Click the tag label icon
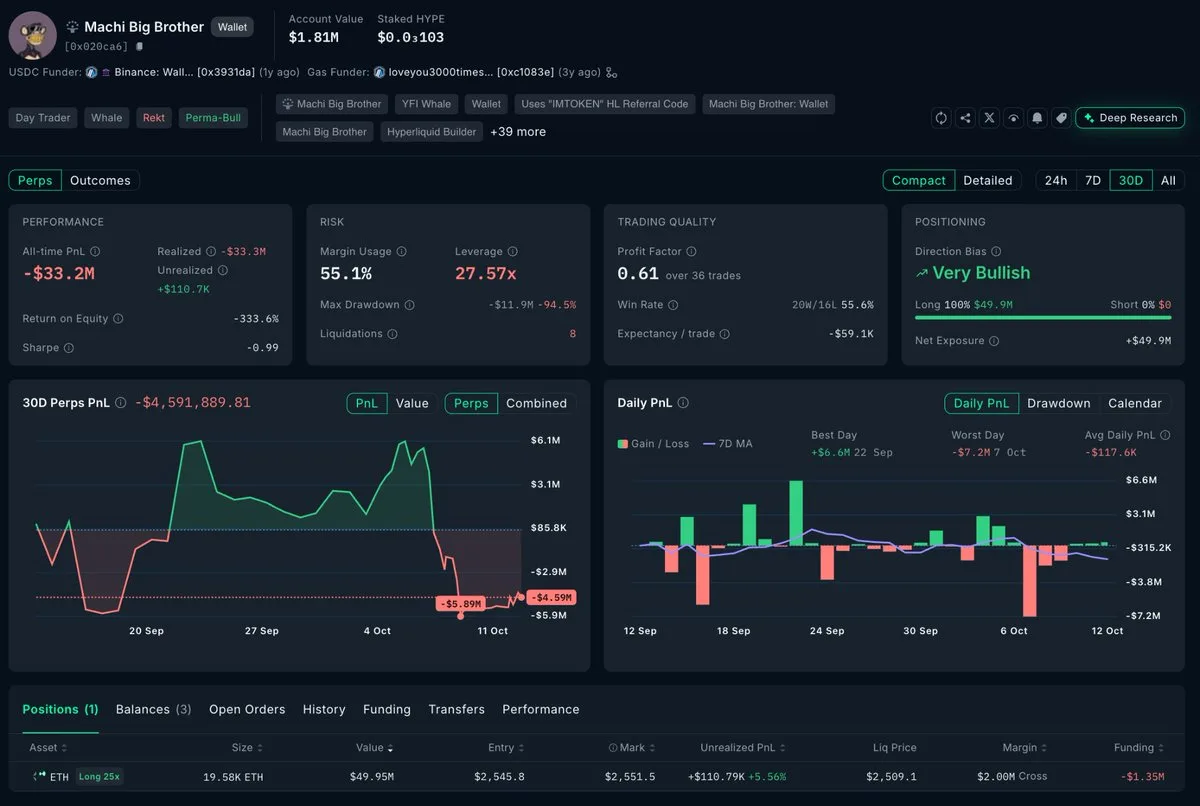1200x806 pixels. (x=1061, y=118)
